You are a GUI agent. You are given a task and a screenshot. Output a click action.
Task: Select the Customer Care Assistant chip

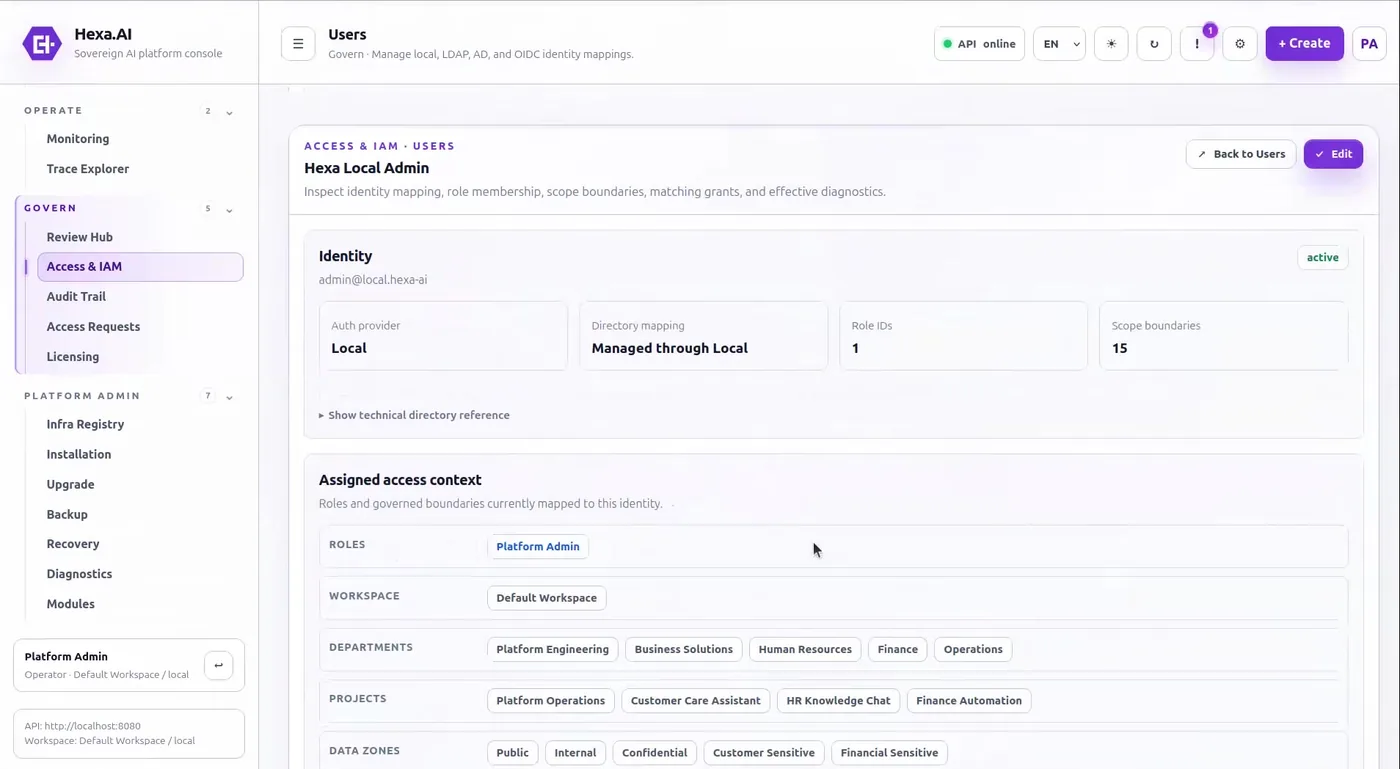pos(696,701)
